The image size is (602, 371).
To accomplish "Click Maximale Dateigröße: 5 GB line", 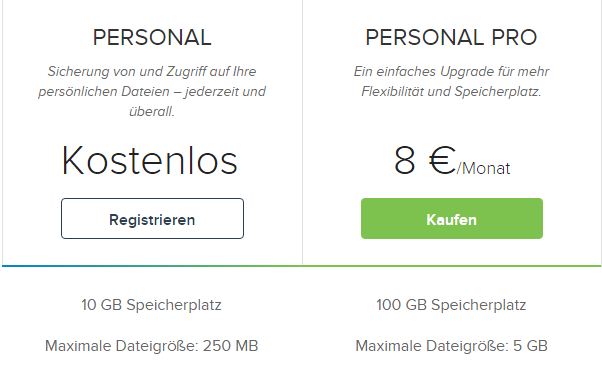I will [452, 346].
